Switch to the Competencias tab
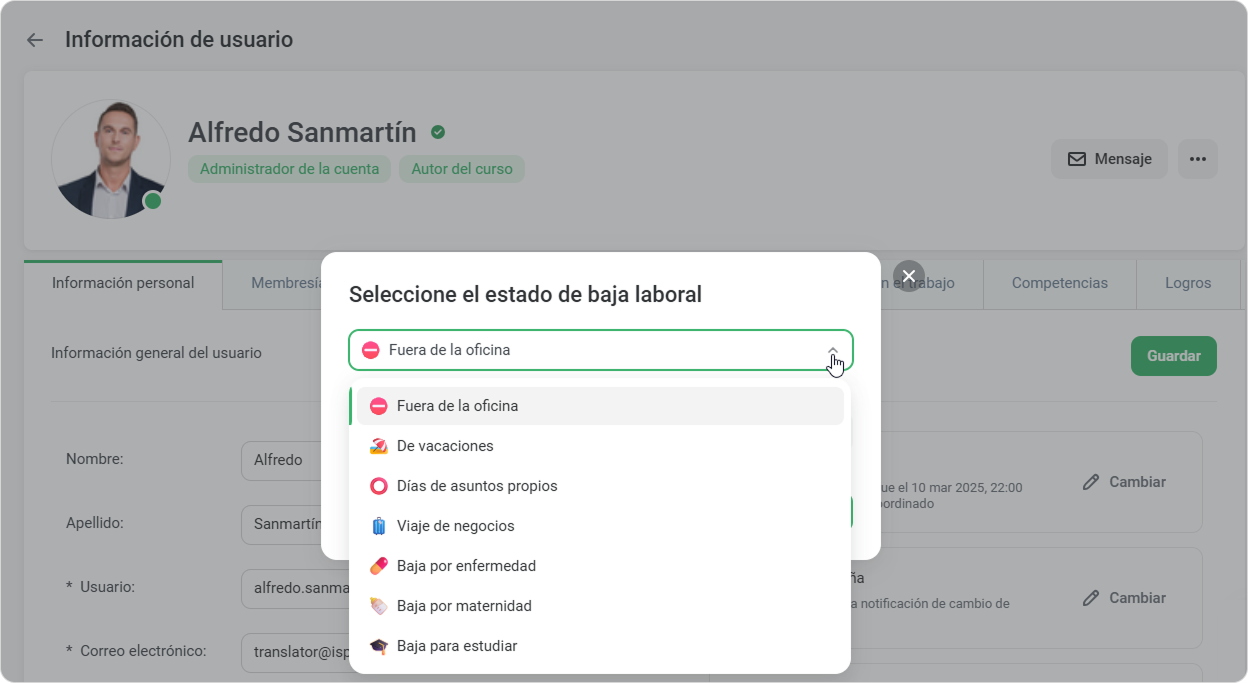 tap(1059, 283)
